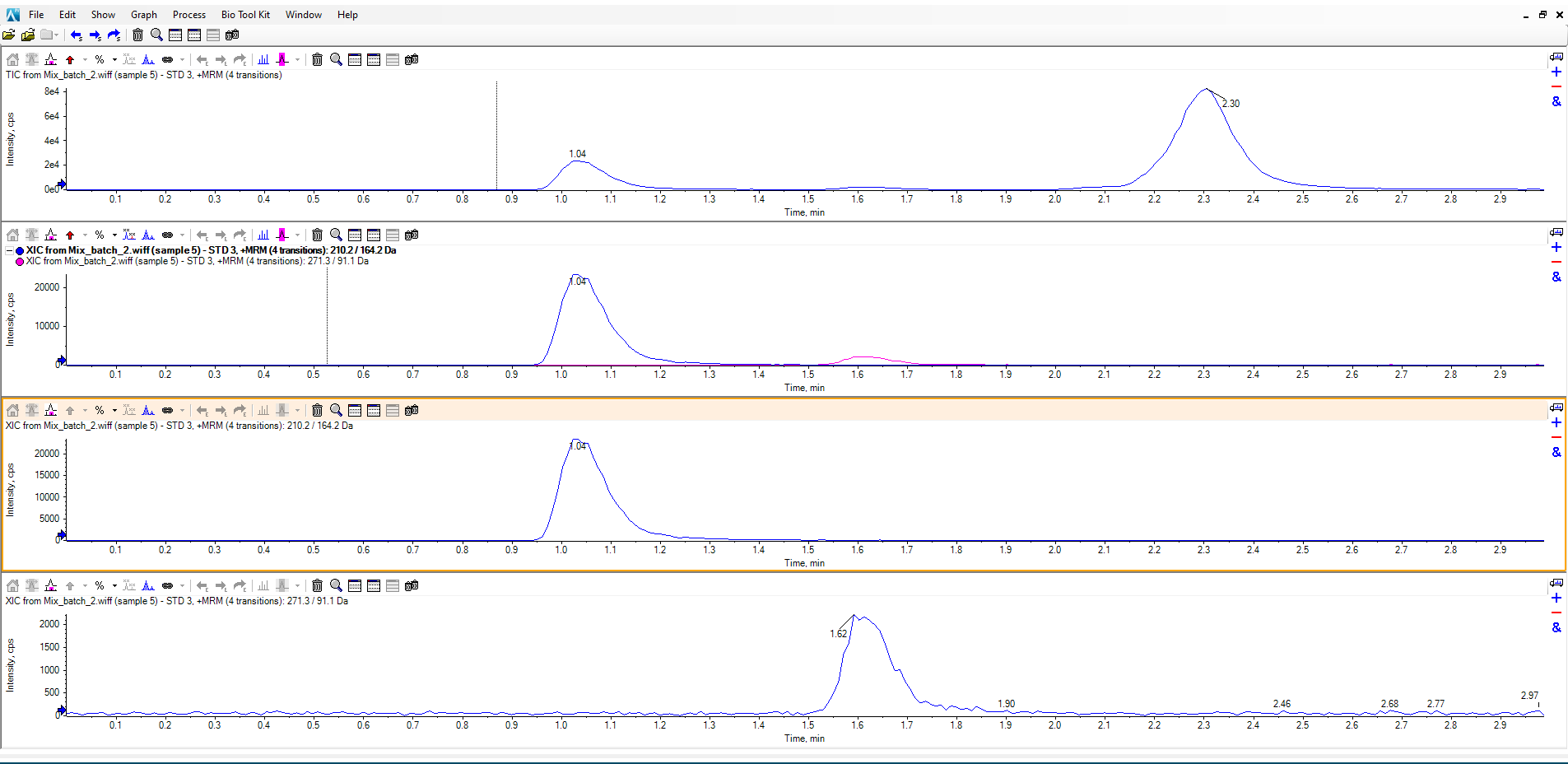Click the home icon in the TIC pane
Image resolution: width=1568 pixels, height=764 pixels.
pos(12,59)
